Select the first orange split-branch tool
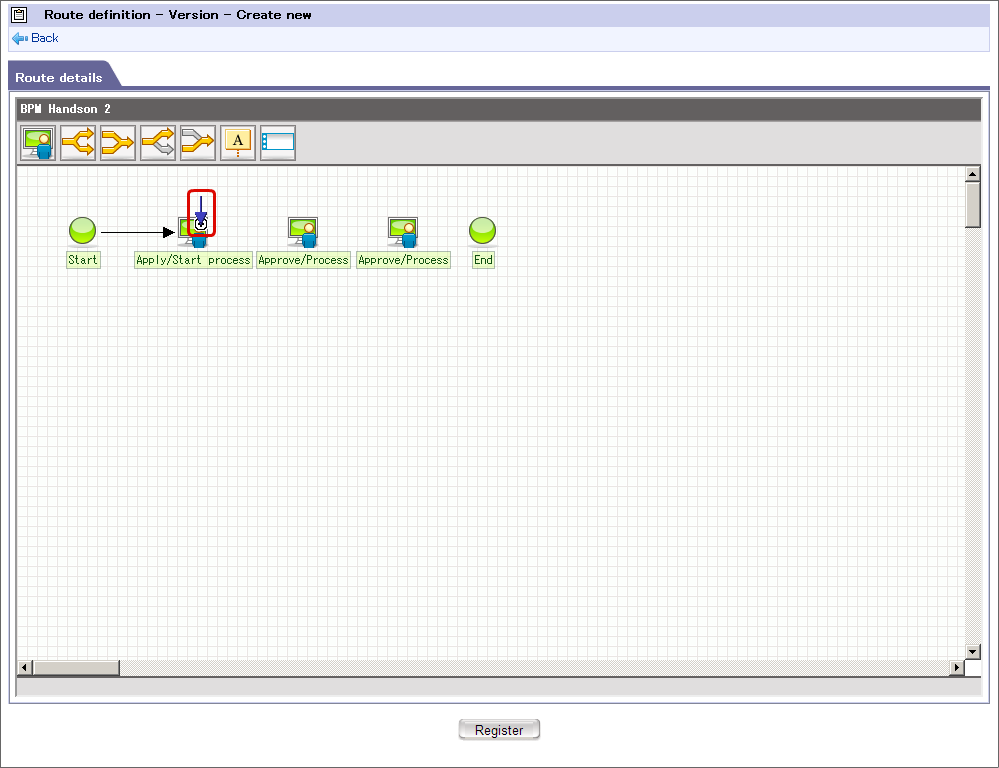This screenshot has height=768, width=999. 78,143
